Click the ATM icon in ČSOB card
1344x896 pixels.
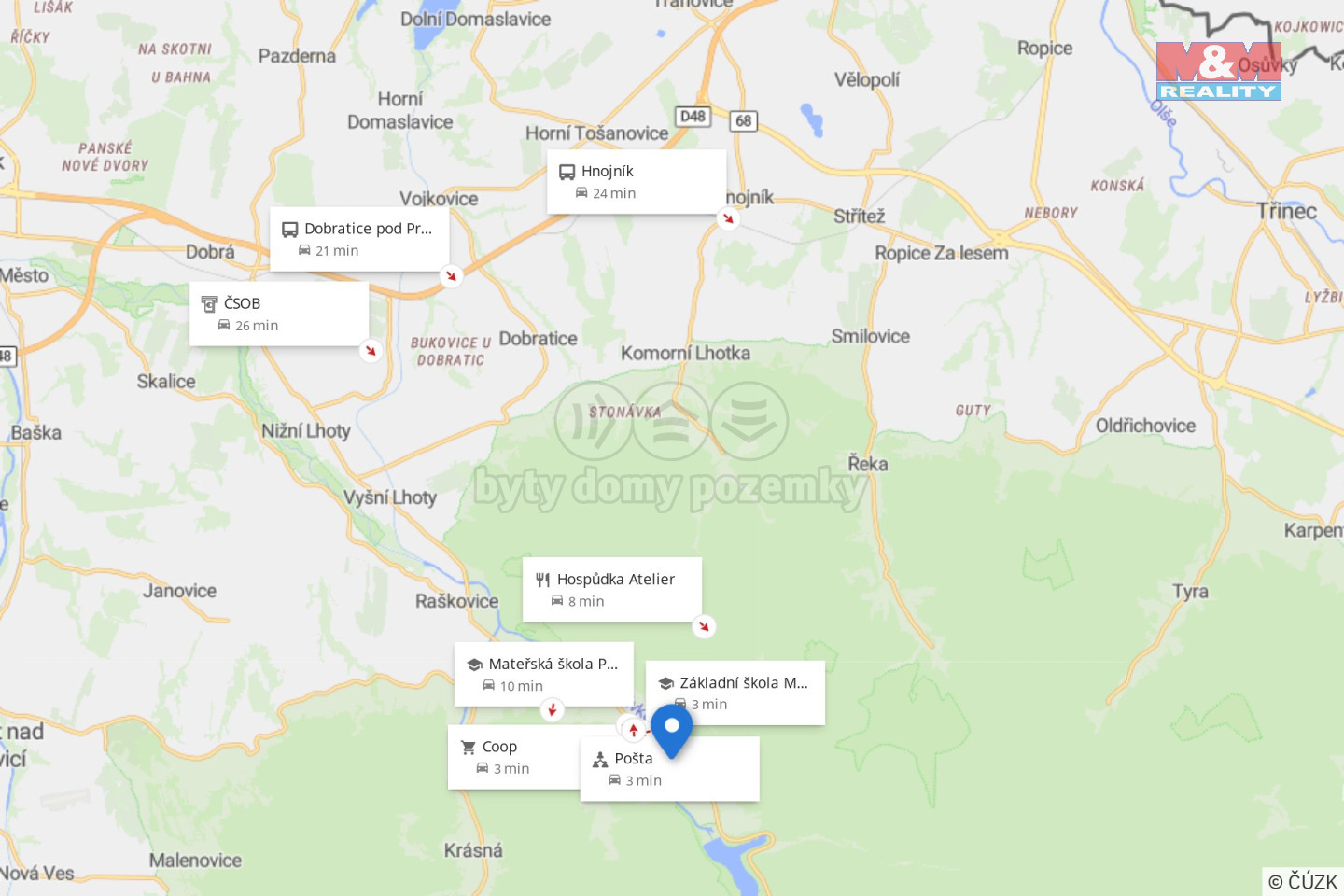(x=210, y=304)
